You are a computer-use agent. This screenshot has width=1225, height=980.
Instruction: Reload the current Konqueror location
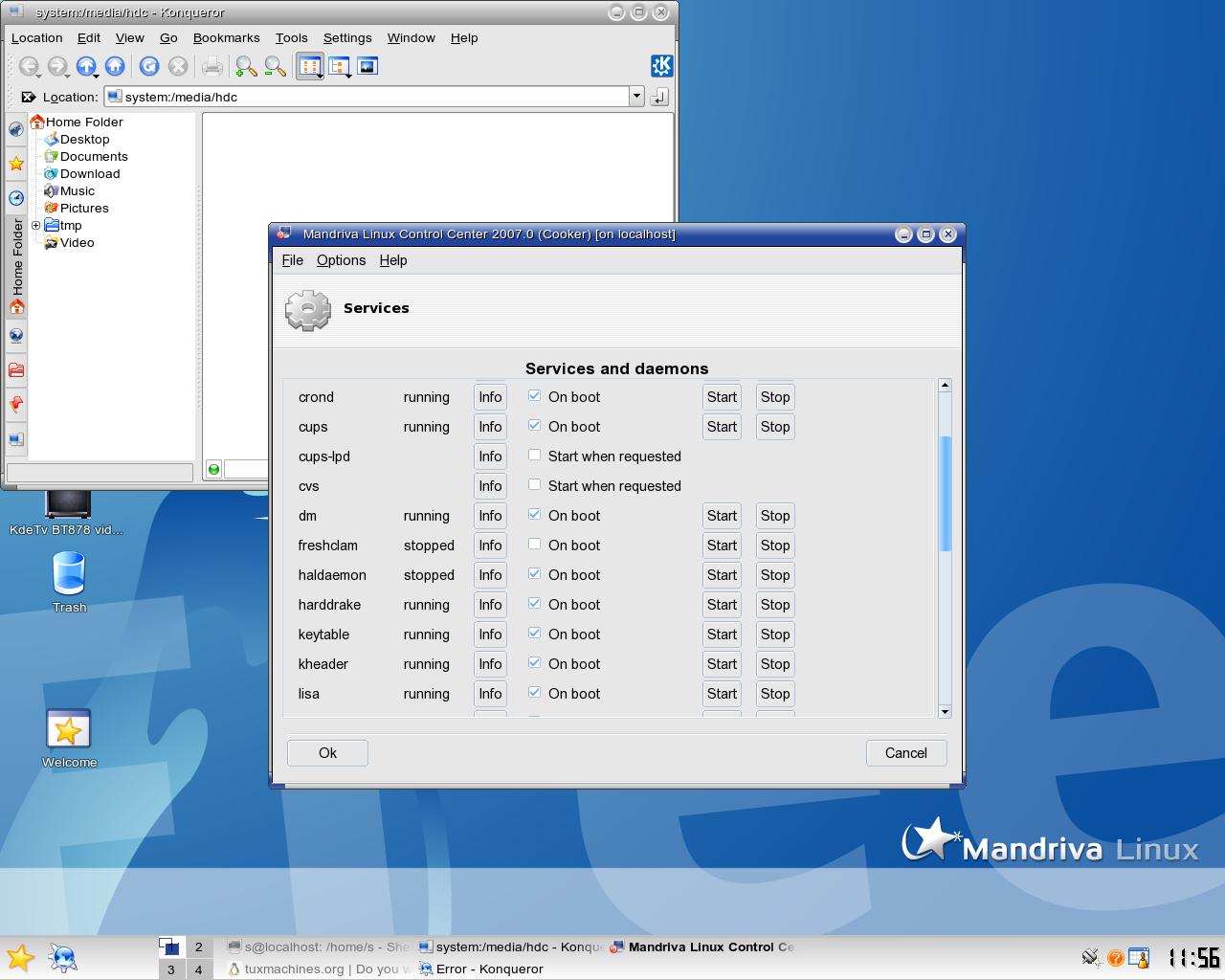point(148,66)
